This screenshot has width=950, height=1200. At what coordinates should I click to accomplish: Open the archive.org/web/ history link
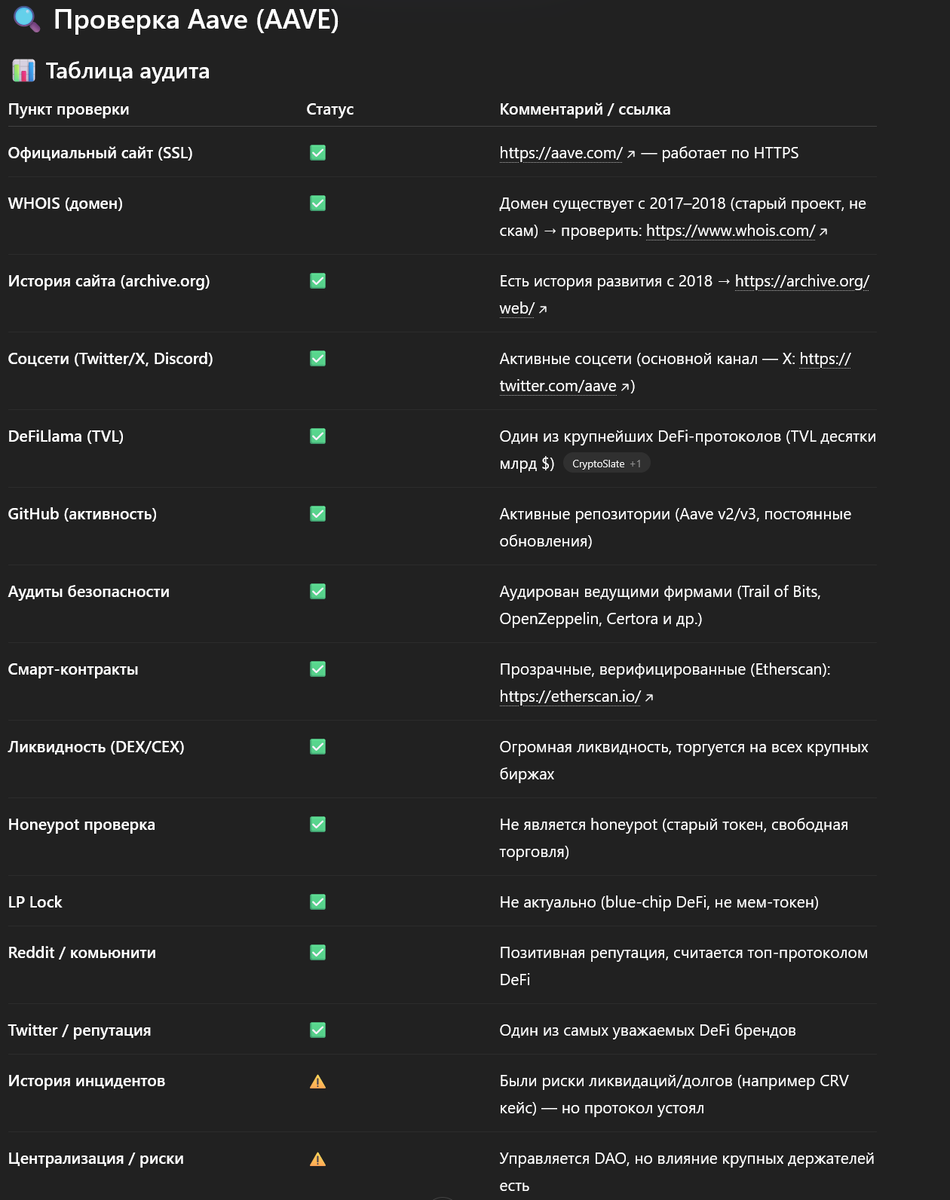click(684, 295)
